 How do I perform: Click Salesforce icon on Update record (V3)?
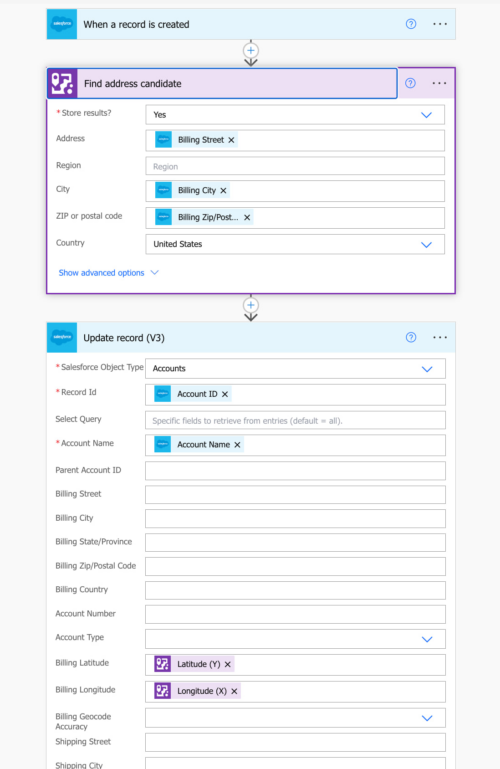point(62,337)
